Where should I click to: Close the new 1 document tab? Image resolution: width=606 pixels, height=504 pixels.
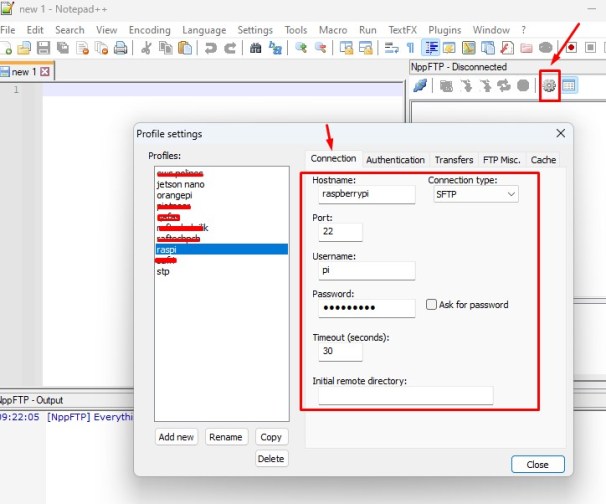pos(45,72)
